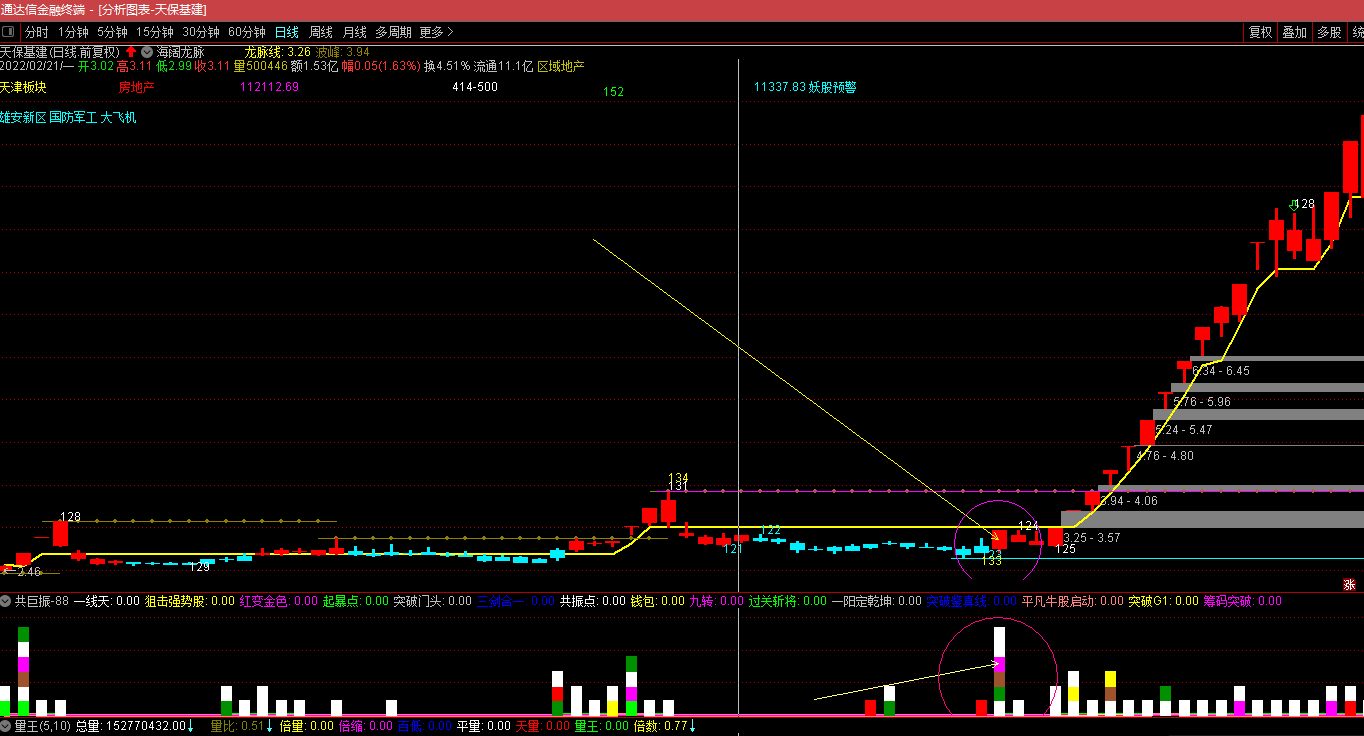This screenshot has height=736, width=1364.
Task: Select the 周线 weekly chart tab
Action: (x=321, y=32)
